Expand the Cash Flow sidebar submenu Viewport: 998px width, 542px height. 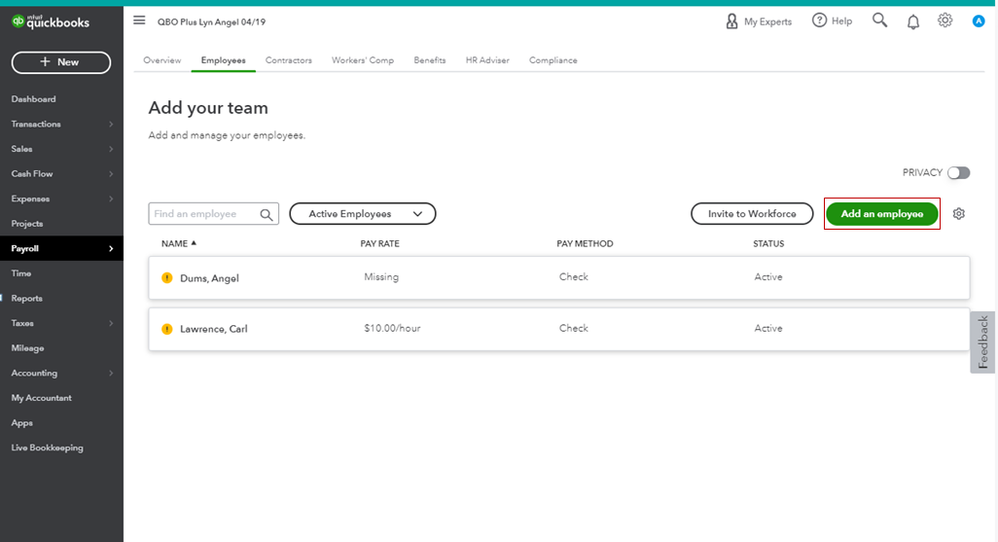point(111,174)
